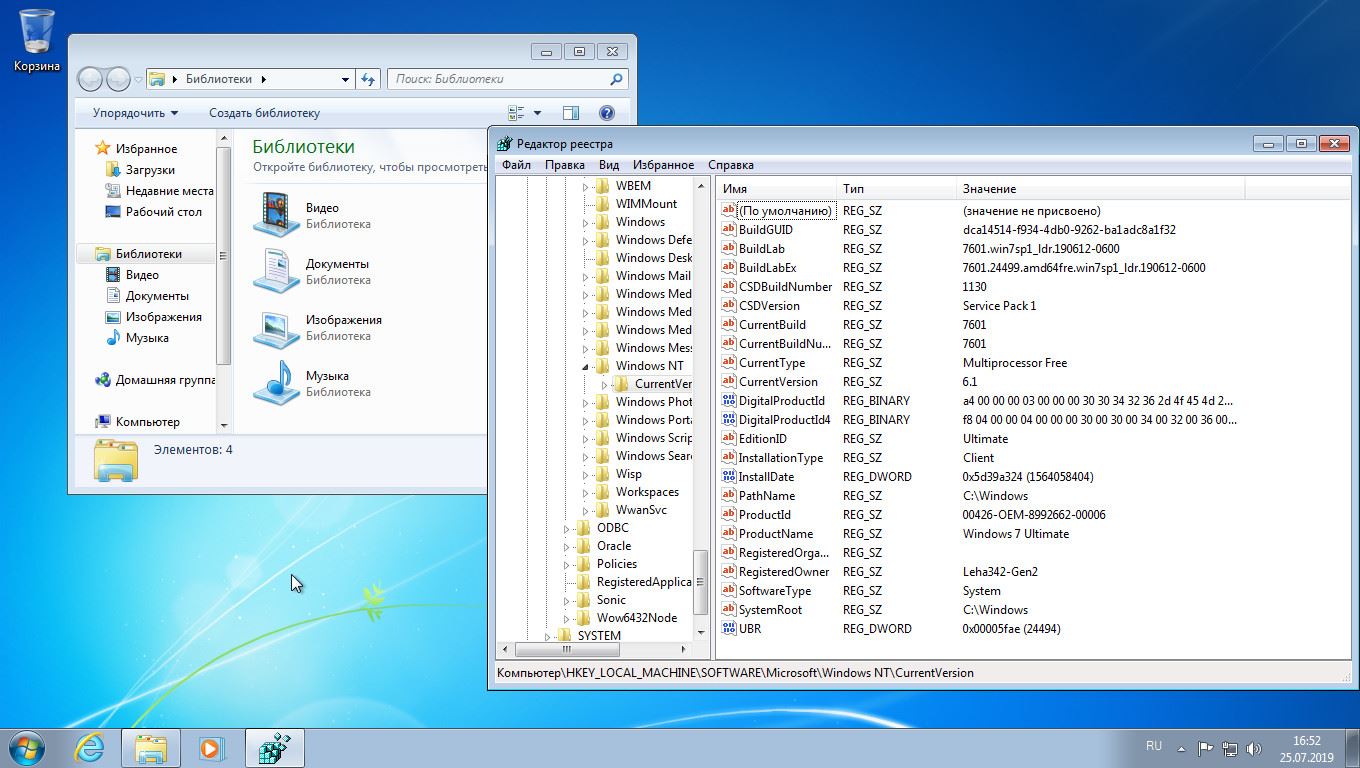
Task: Open the Видео library icon
Action: (277, 215)
